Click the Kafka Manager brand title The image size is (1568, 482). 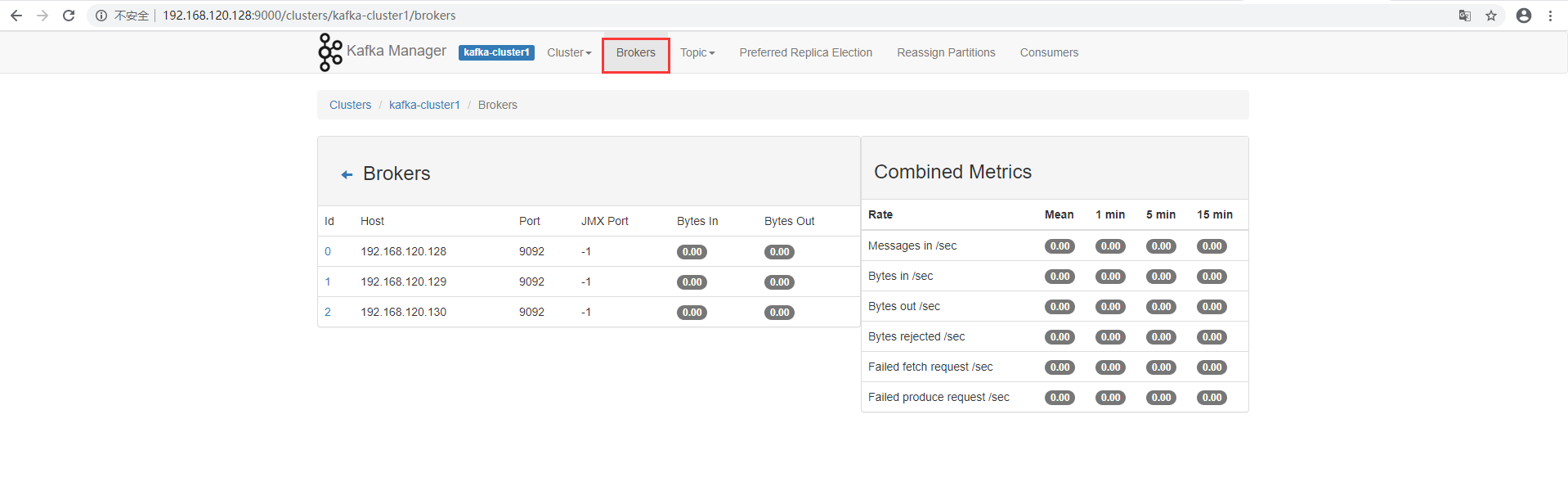pos(396,51)
